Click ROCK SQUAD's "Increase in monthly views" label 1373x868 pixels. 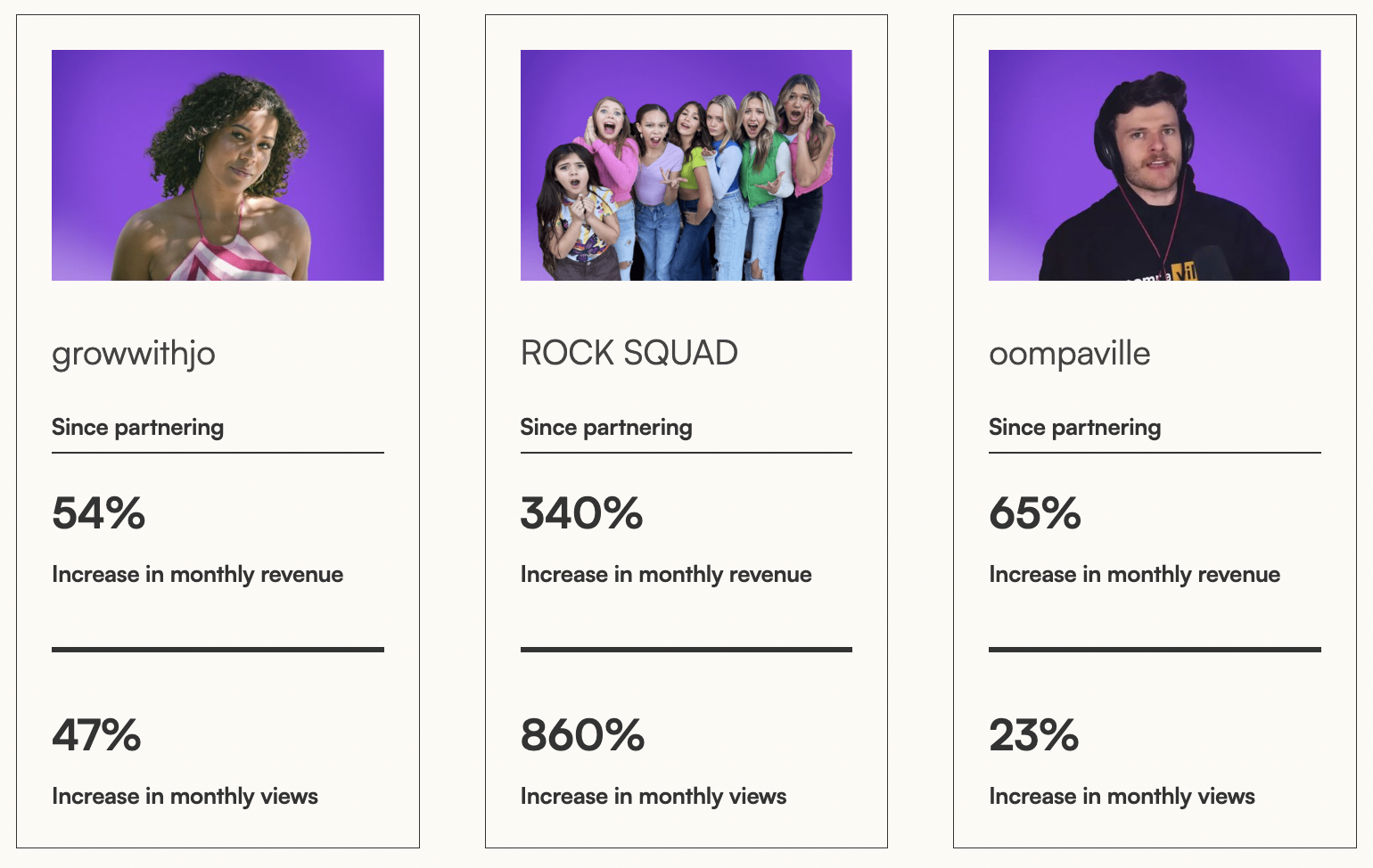click(x=654, y=797)
